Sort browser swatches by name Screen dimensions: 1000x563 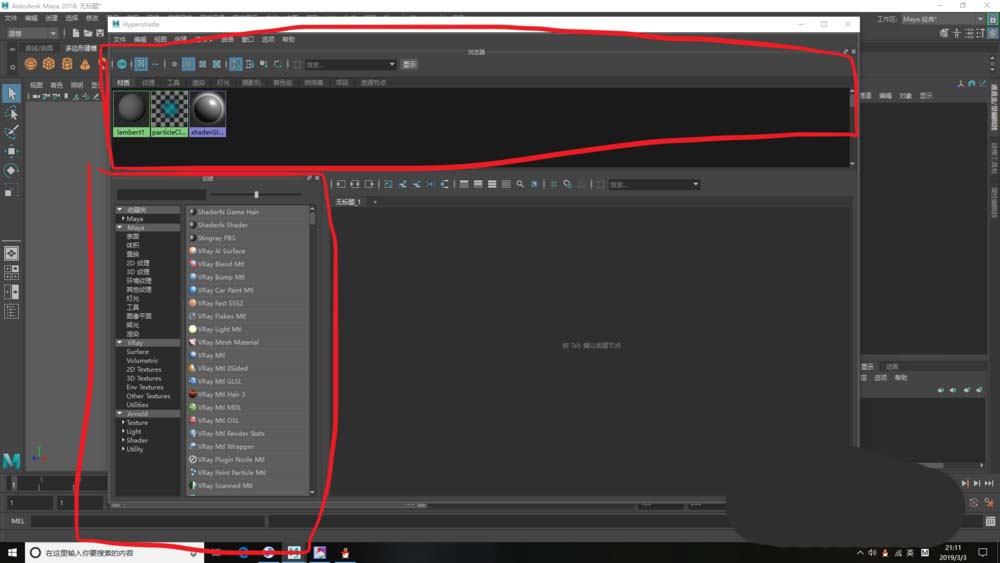[235, 64]
